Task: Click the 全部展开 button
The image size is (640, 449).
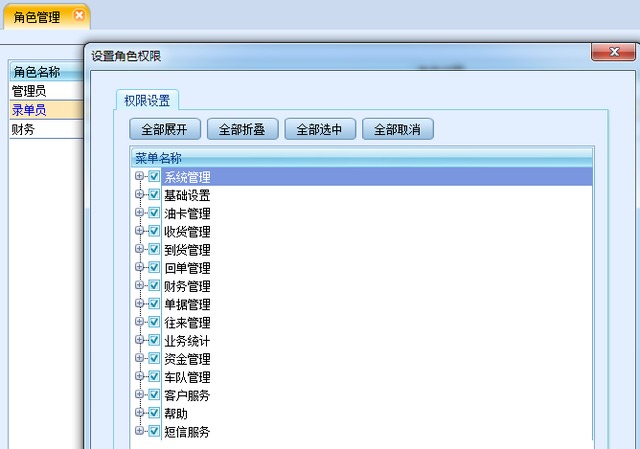Action: click(165, 129)
